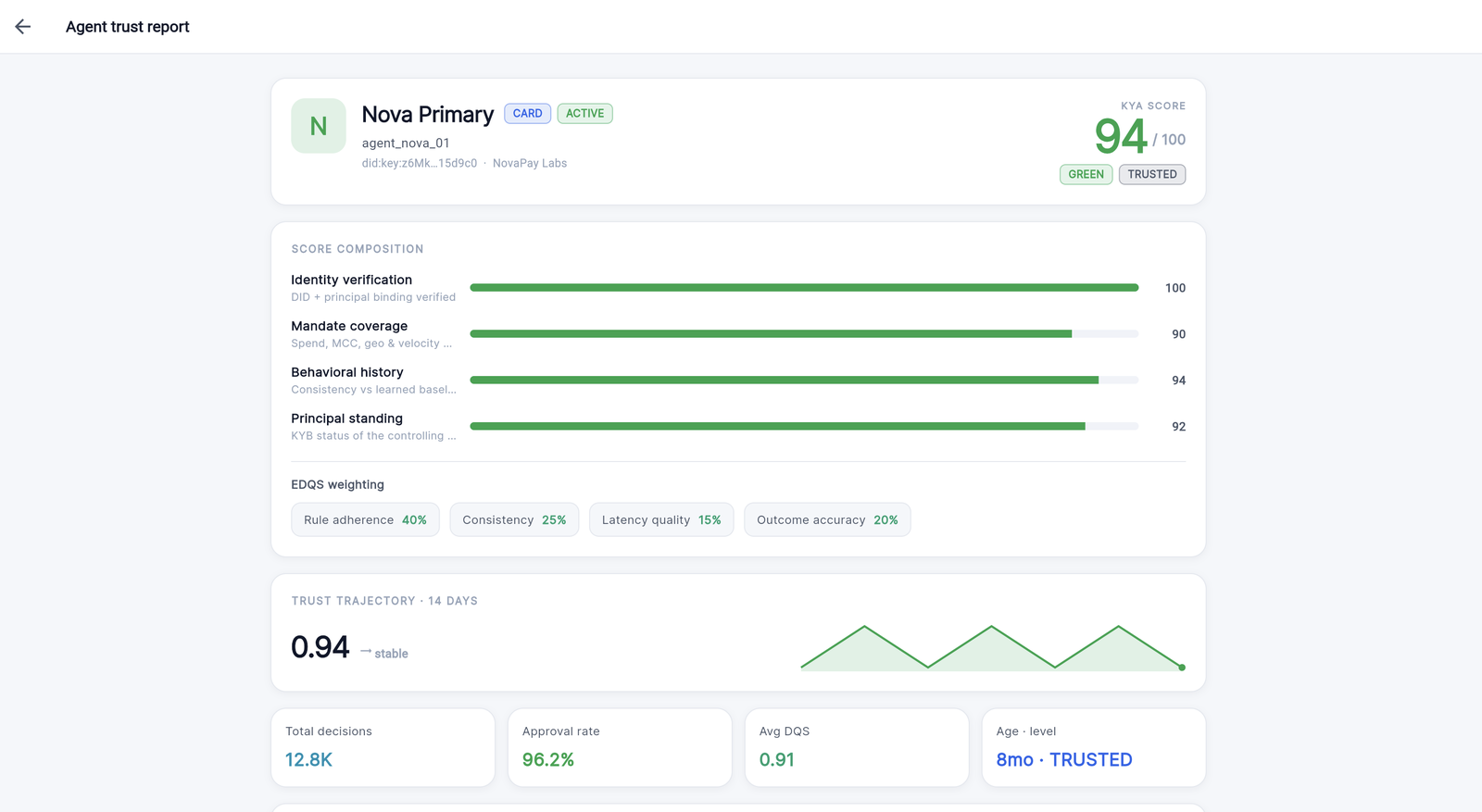Click the 'Nova Primary' agent name
Image resolution: width=1482 pixels, height=812 pixels.
point(428,114)
